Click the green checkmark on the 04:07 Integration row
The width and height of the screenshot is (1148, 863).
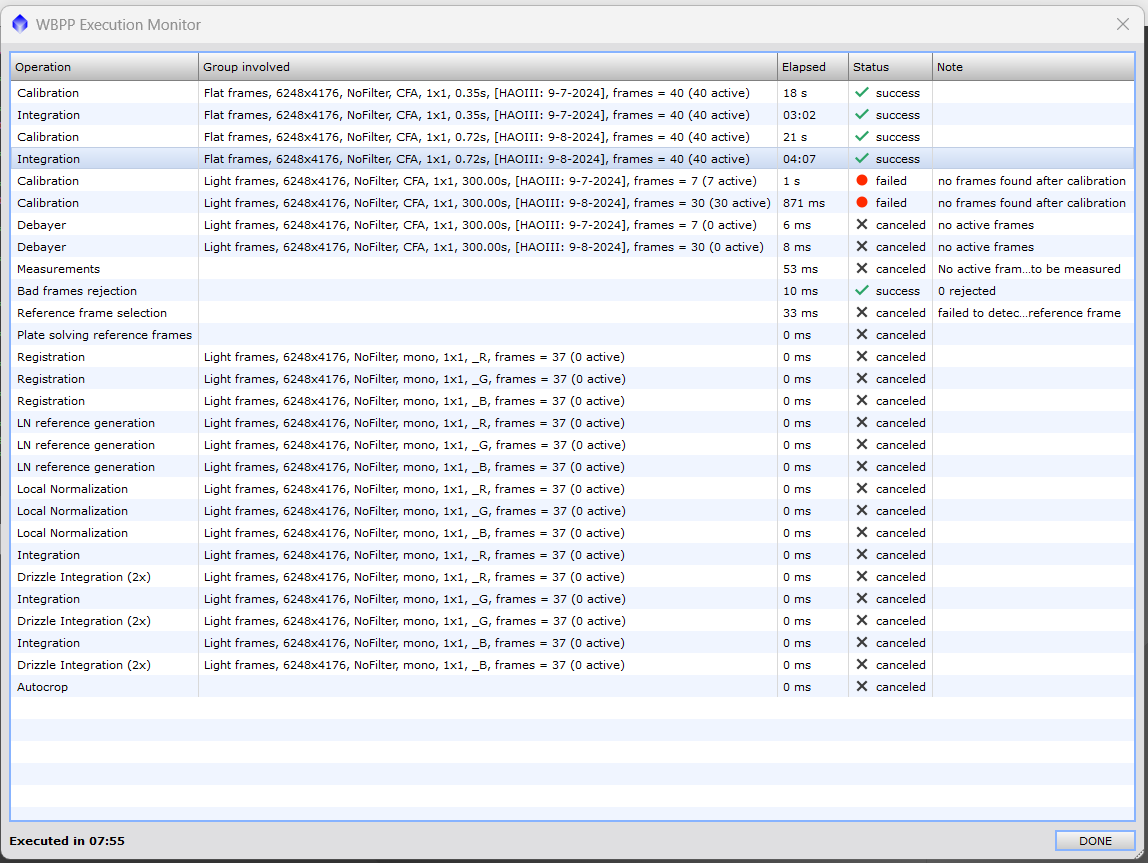pos(862,158)
